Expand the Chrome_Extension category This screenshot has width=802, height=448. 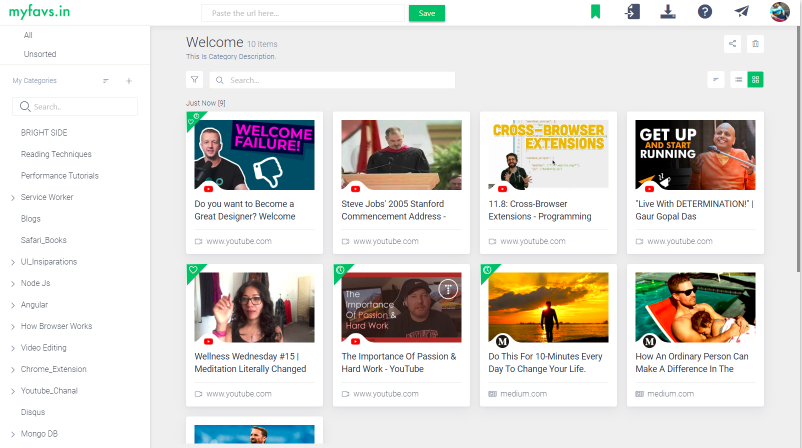13,370
